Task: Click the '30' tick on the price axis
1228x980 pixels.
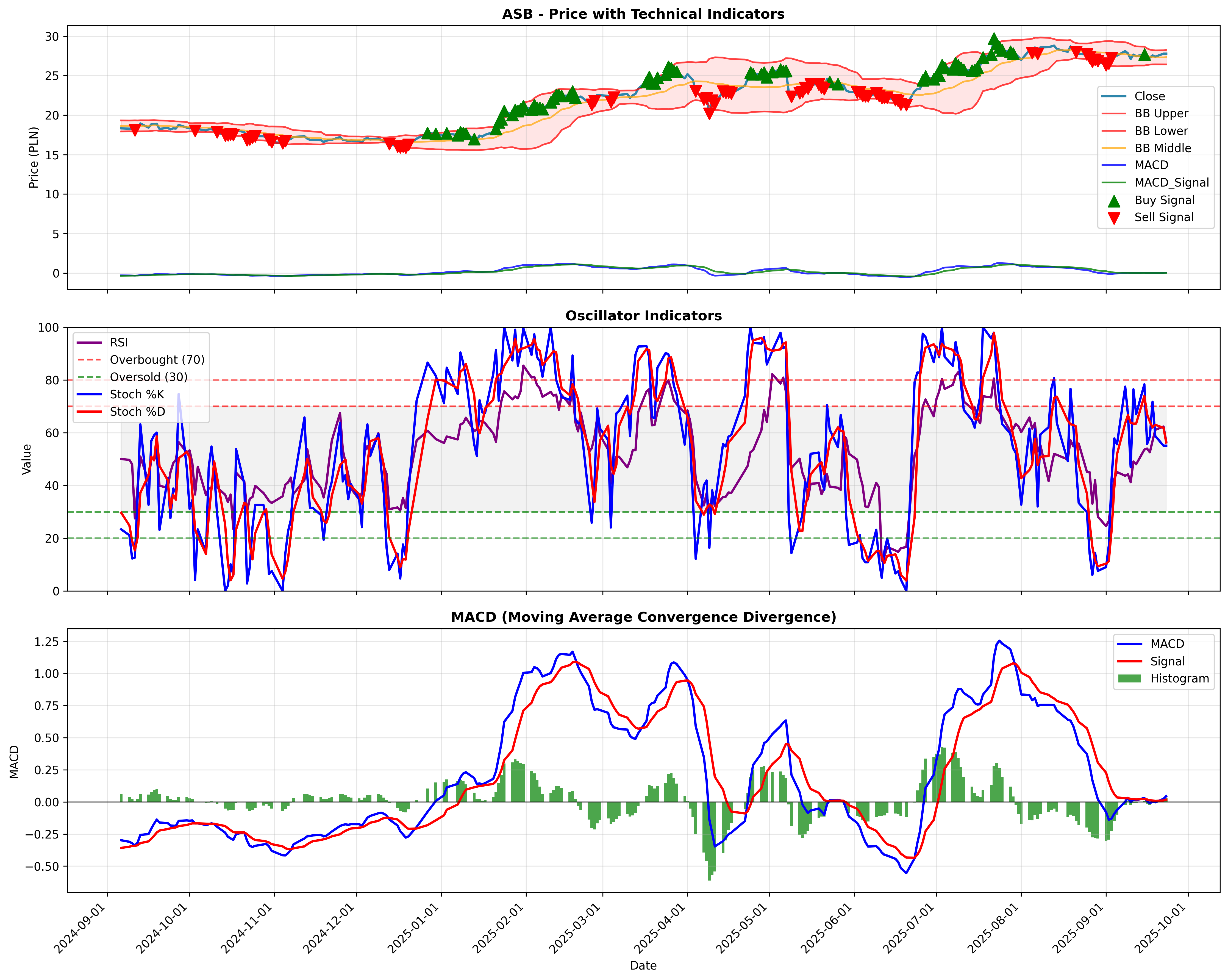Action: click(52, 37)
